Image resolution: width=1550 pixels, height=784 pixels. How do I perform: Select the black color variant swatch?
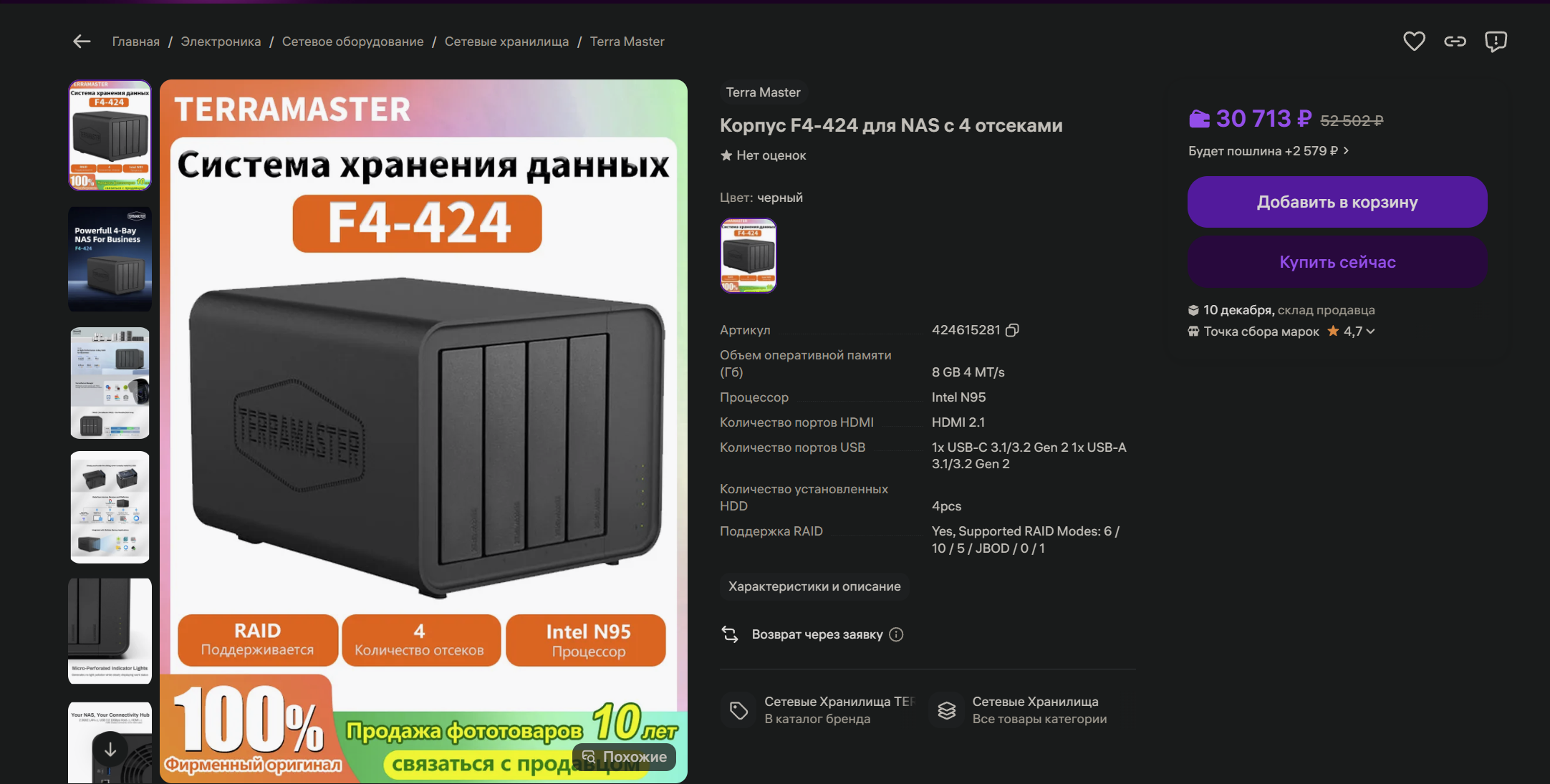(748, 256)
